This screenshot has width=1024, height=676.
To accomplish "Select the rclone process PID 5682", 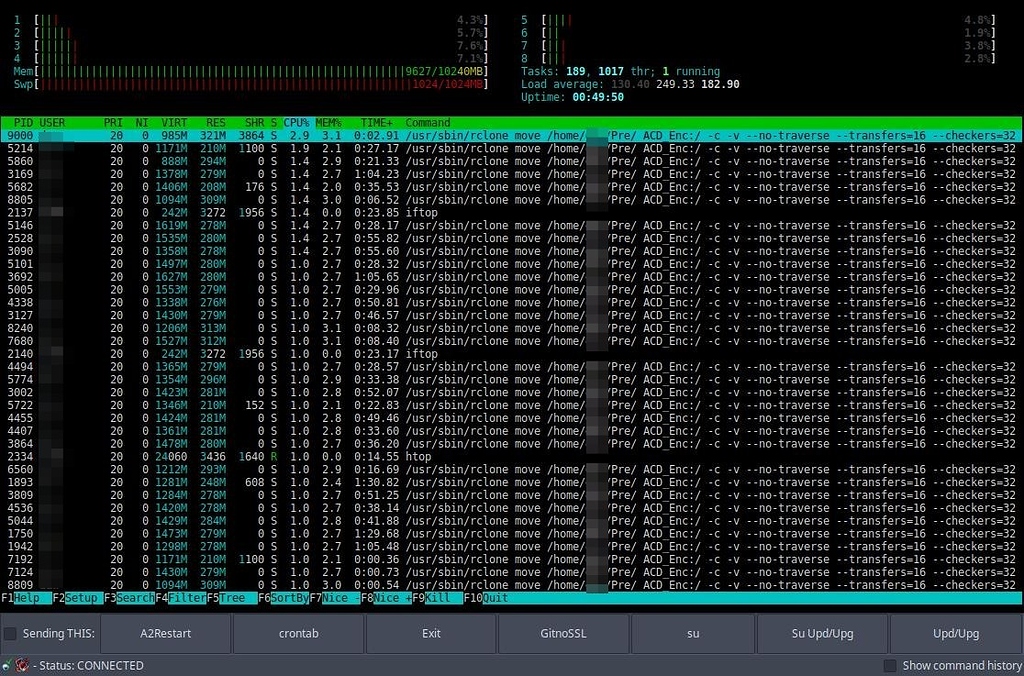I will pos(512,187).
